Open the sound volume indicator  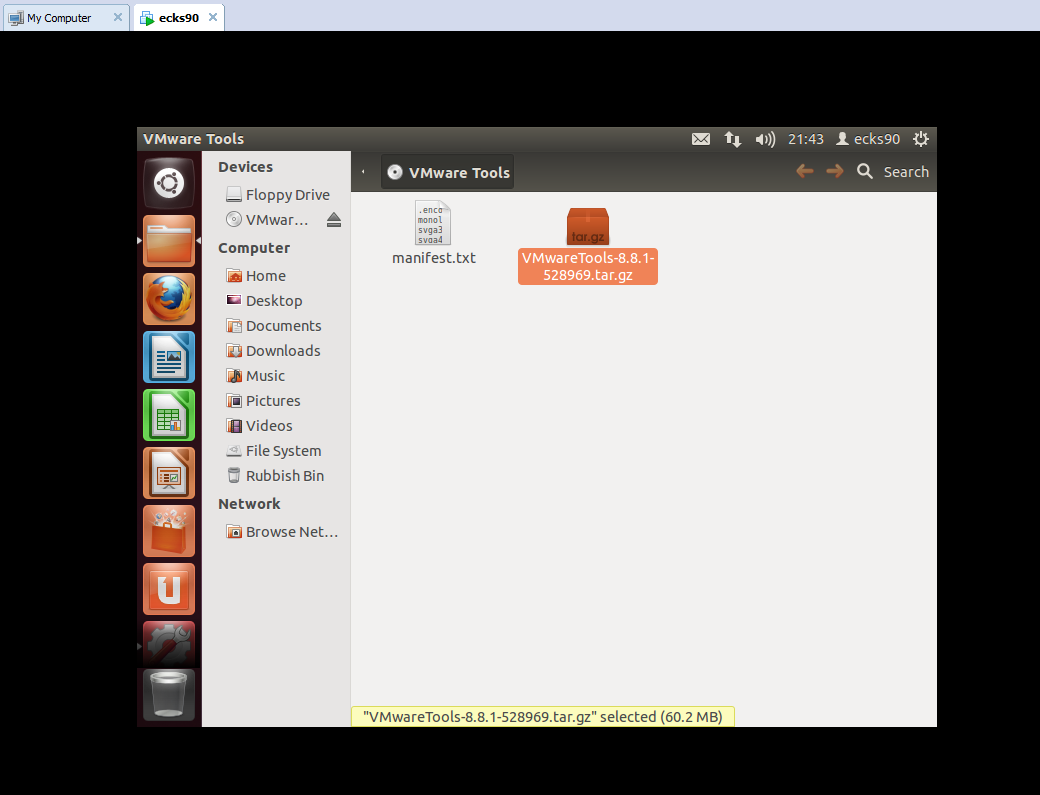pos(765,139)
